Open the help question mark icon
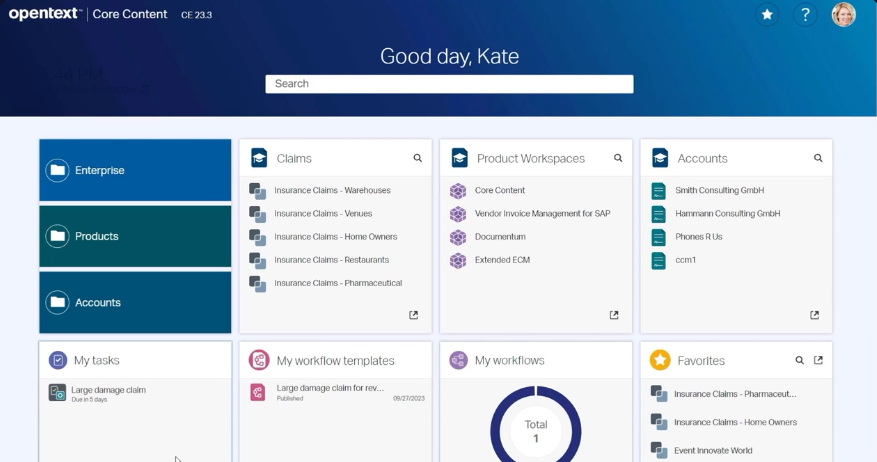The image size is (877, 462). pyautogui.click(x=805, y=15)
